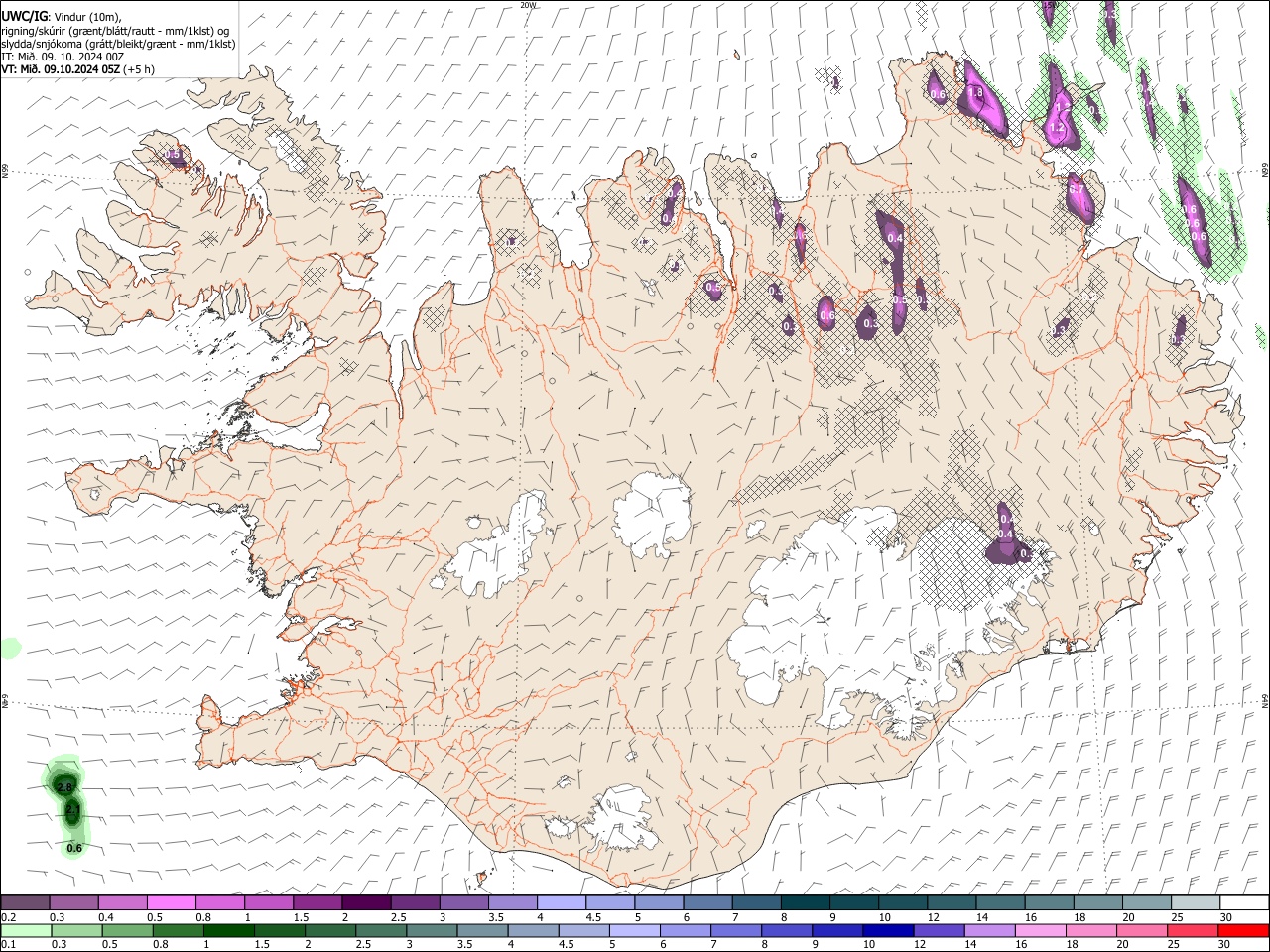Click the '(+5 h)' forecast offset text
This screenshot has height=952, width=1270.
[139, 69]
